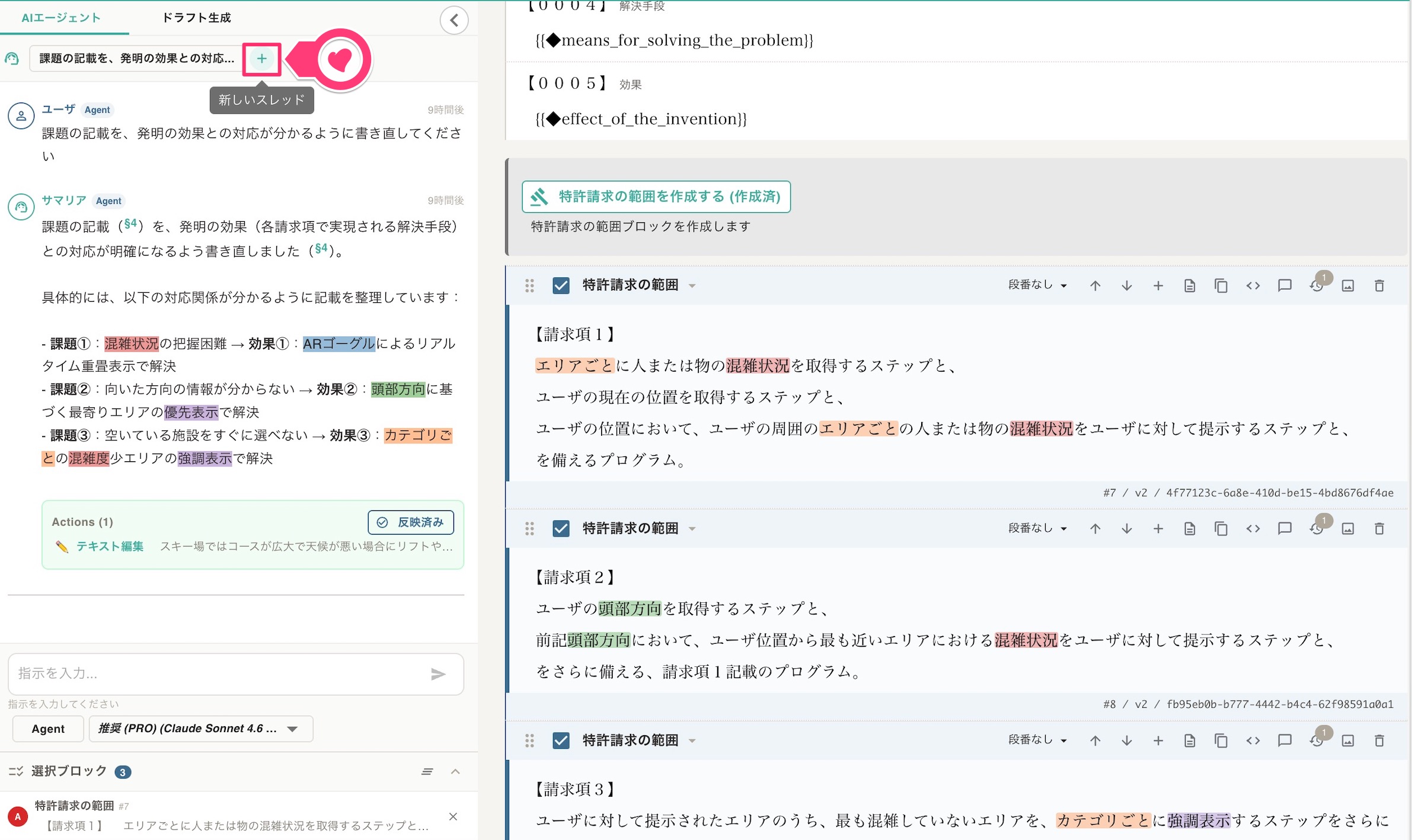The image size is (1412, 840).
Task: Delete the claim 1 block
Action: [1379, 286]
